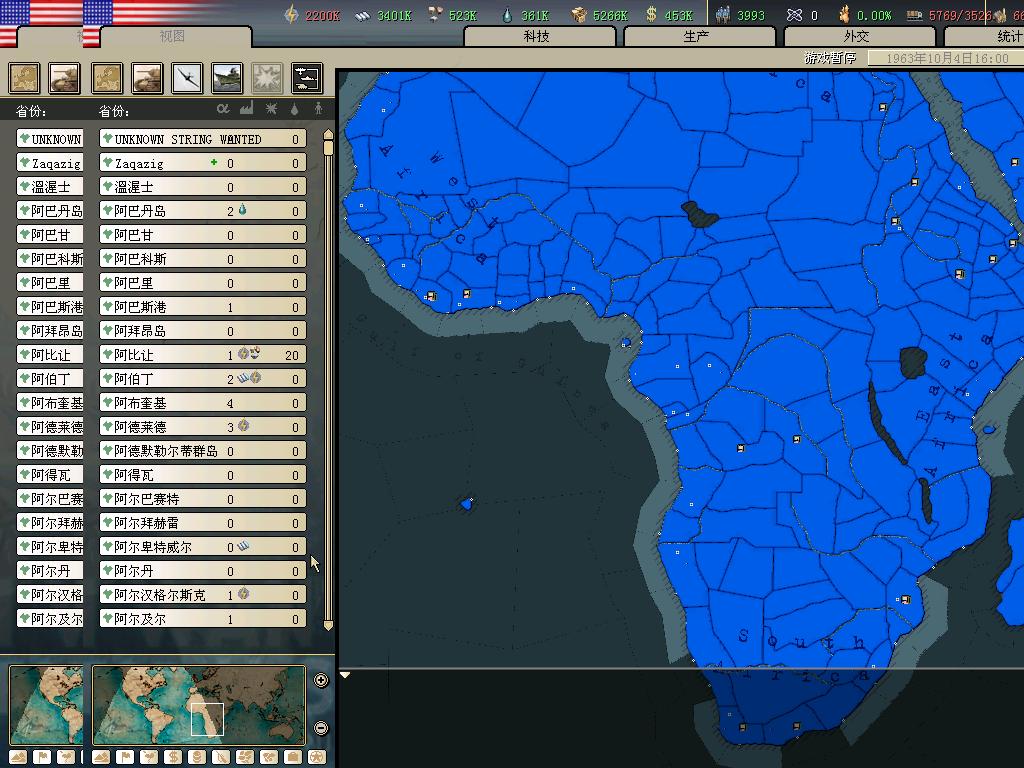Click the transport capacity truck icon
Screen dimensions: 1024x768
point(916,15)
